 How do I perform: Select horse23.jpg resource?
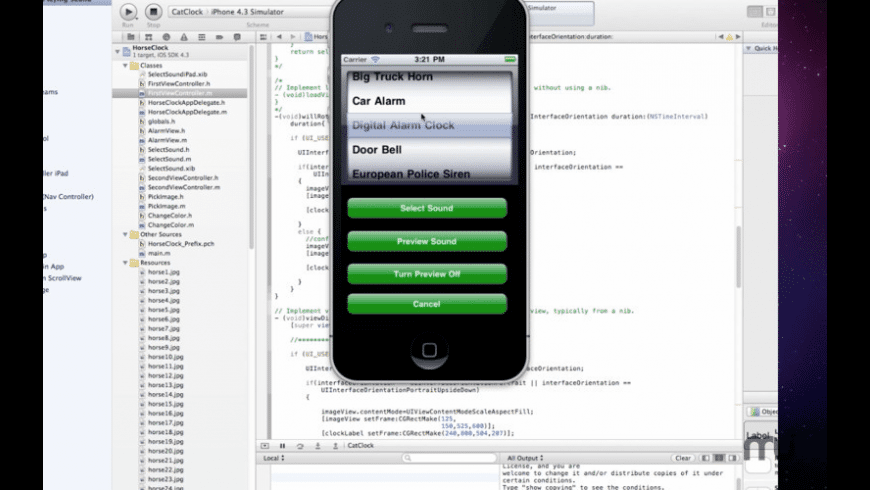(165, 479)
